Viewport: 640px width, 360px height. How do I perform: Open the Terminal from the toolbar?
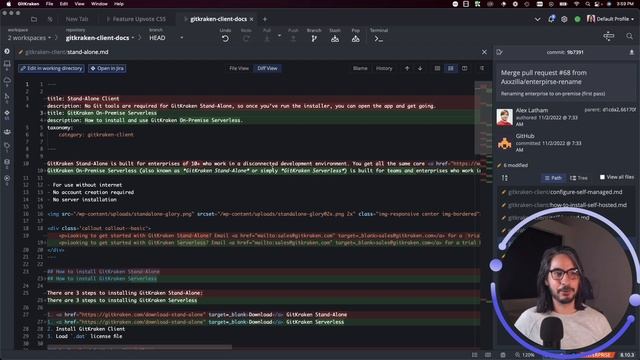pos(379,39)
